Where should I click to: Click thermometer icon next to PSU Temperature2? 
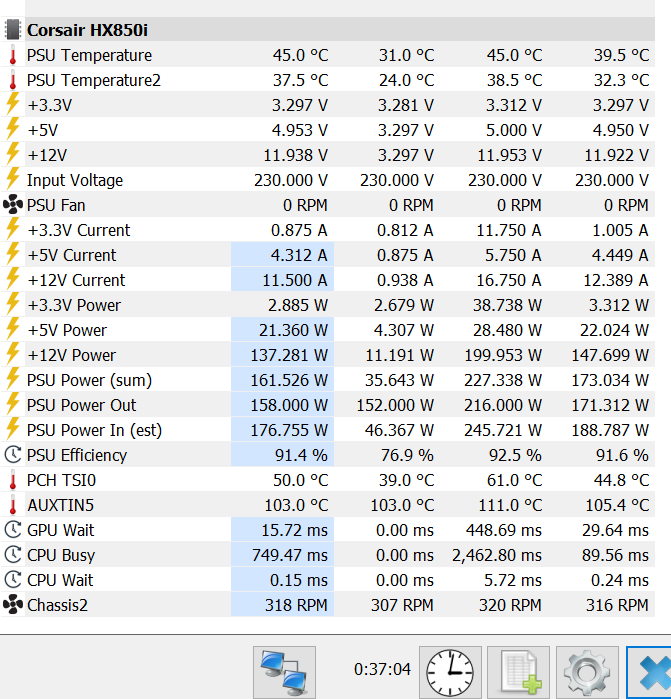(13, 80)
